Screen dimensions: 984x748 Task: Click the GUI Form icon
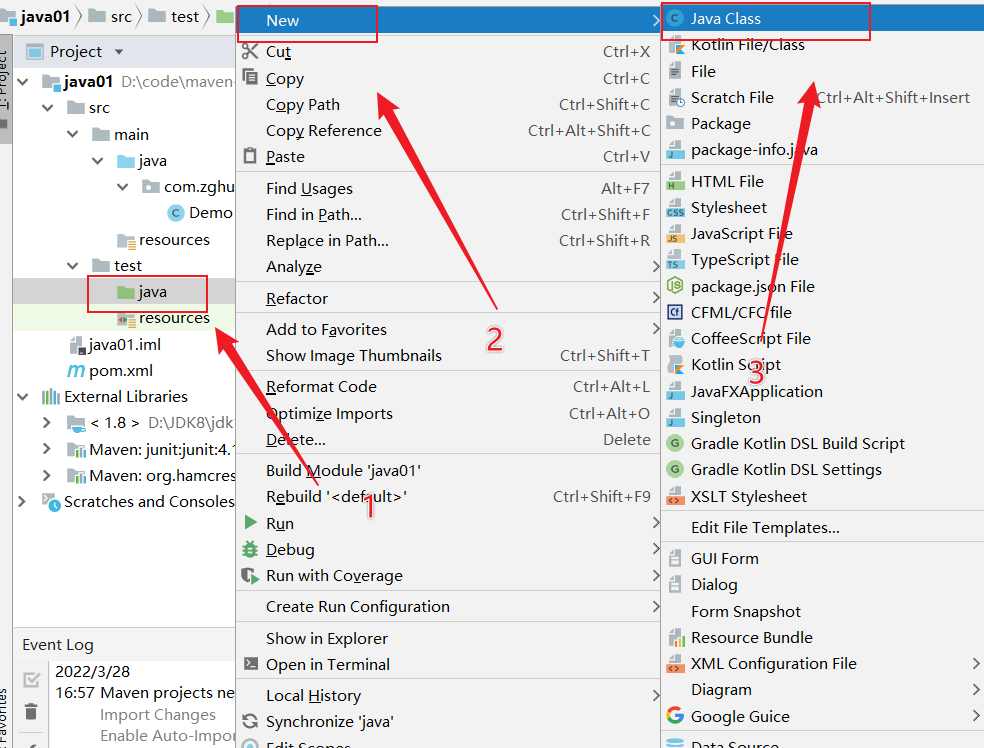(x=675, y=558)
